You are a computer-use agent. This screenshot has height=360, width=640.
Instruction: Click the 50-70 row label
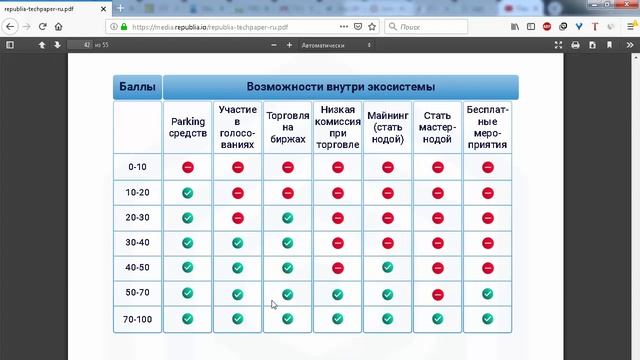pos(138,293)
